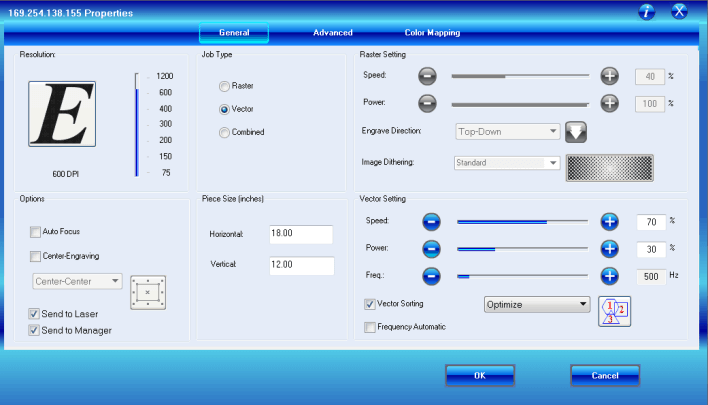
Task: Switch to the Advanced tab
Action: point(332,33)
